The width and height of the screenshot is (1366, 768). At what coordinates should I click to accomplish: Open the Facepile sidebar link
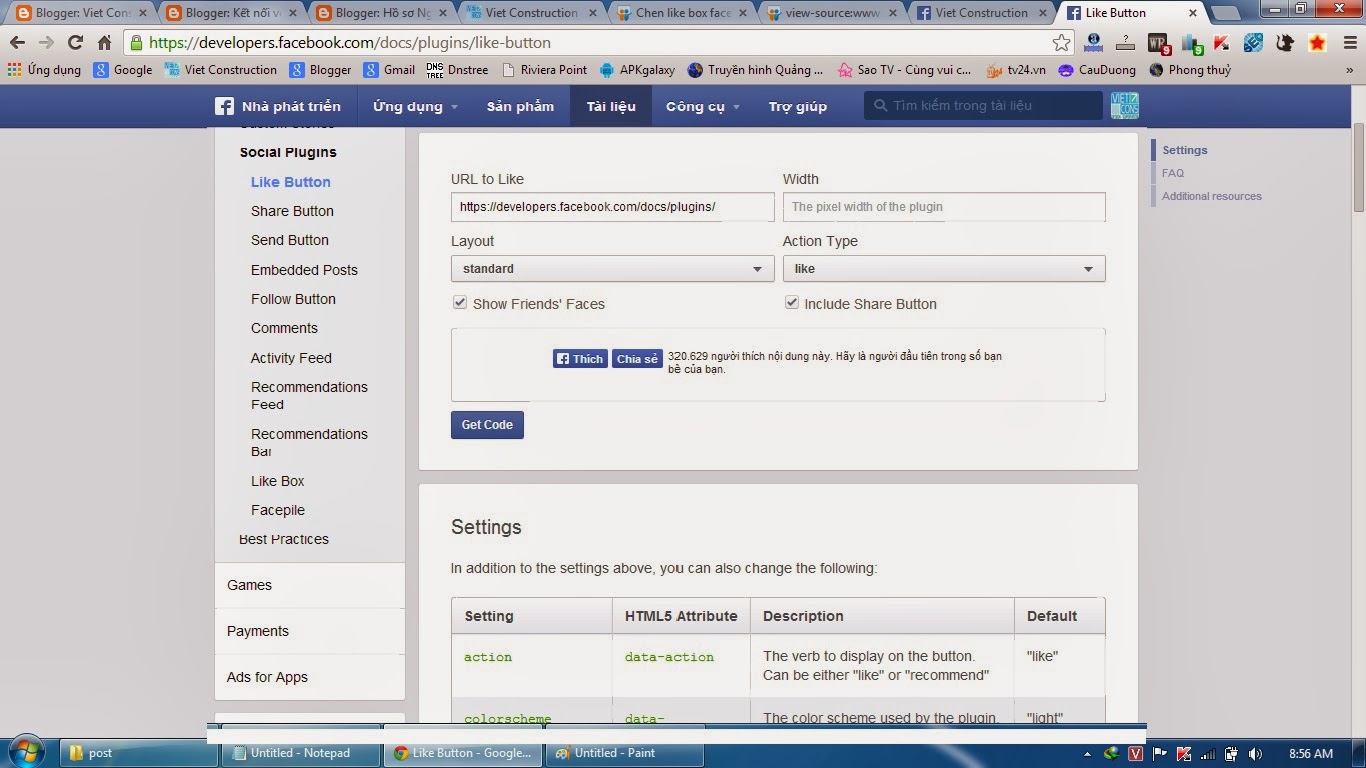coord(278,510)
